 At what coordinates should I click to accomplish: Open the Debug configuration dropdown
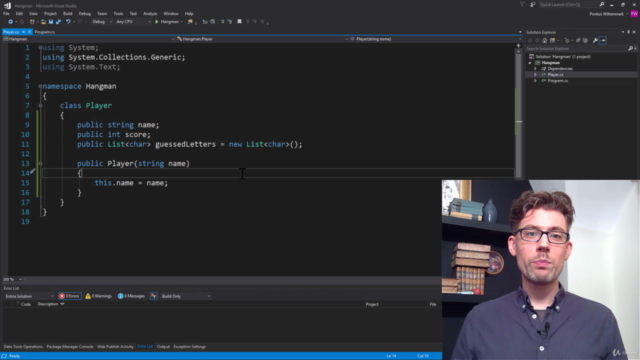pyautogui.click(x=102, y=22)
